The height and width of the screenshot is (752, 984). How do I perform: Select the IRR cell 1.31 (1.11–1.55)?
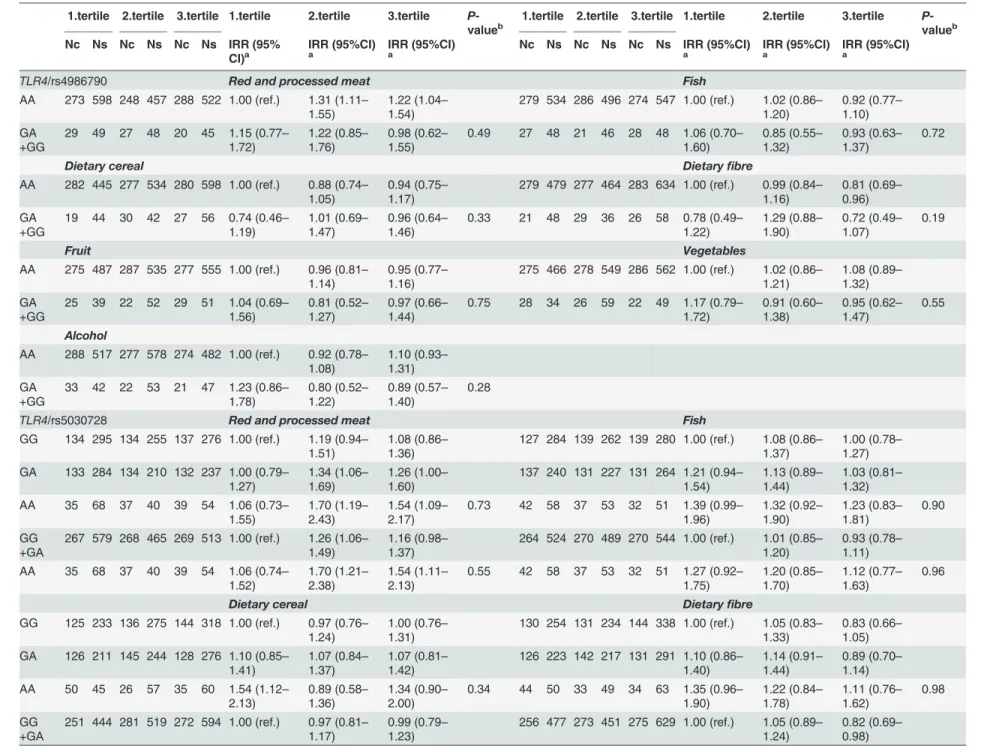[x=338, y=107]
